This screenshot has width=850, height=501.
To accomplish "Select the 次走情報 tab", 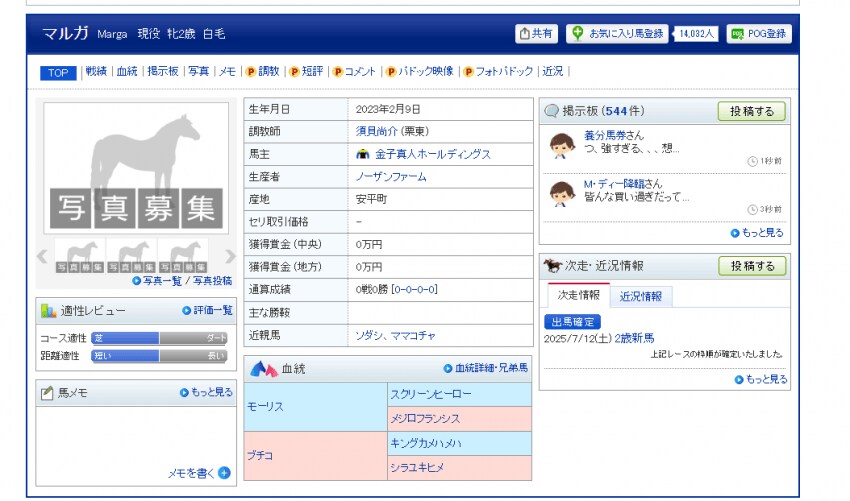I will point(578,295).
